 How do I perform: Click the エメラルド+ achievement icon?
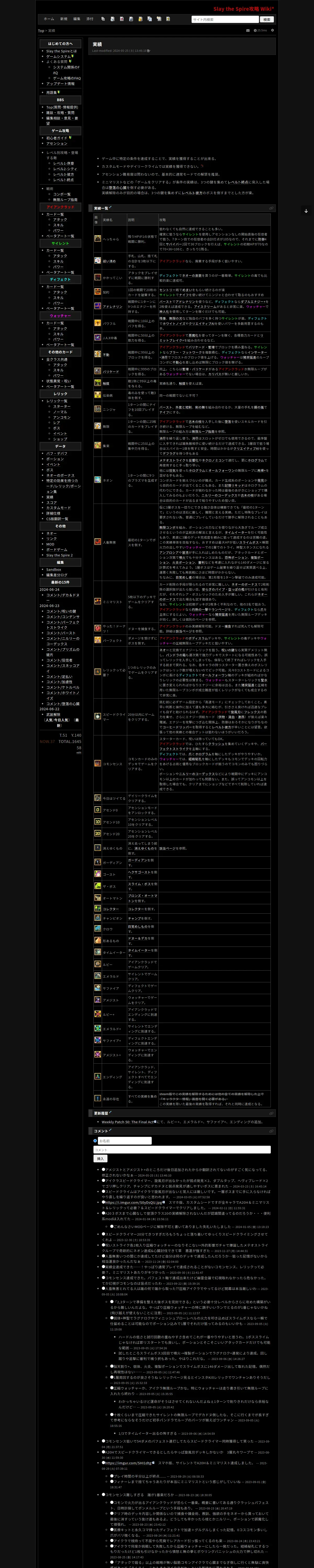pos(98,1028)
